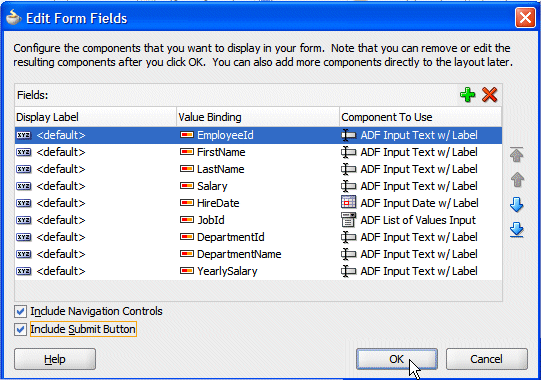Image resolution: width=541 pixels, height=380 pixels.
Task: Open Help for Edit Form Fields
Action: tap(55, 359)
